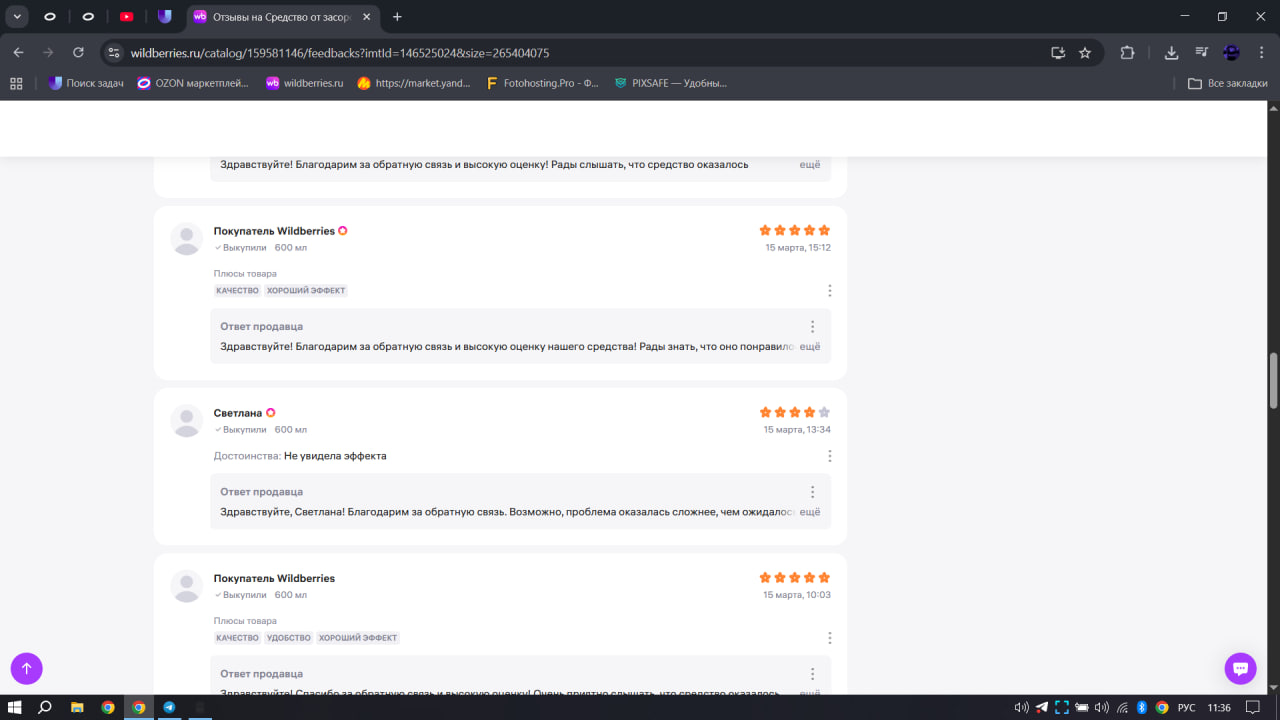Image resolution: width=1280 pixels, height=720 pixels.
Task: View site information icon in address bar
Action: click(114, 53)
